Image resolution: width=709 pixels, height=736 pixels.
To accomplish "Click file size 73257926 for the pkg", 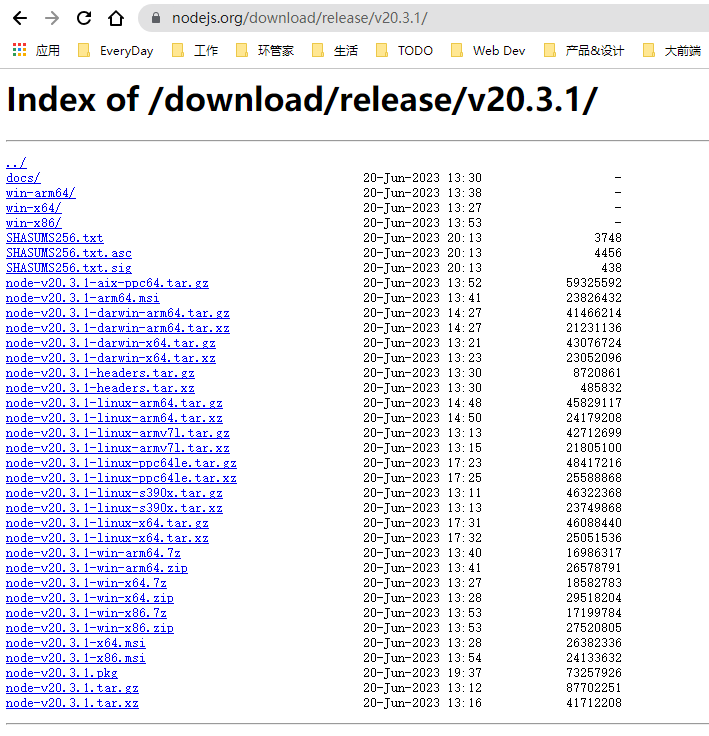I will point(593,674).
